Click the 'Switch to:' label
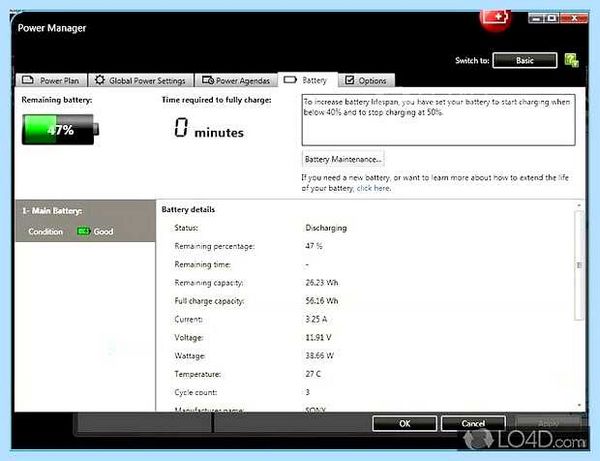This screenshot has height=461, width=600. [x=472, y=60]
